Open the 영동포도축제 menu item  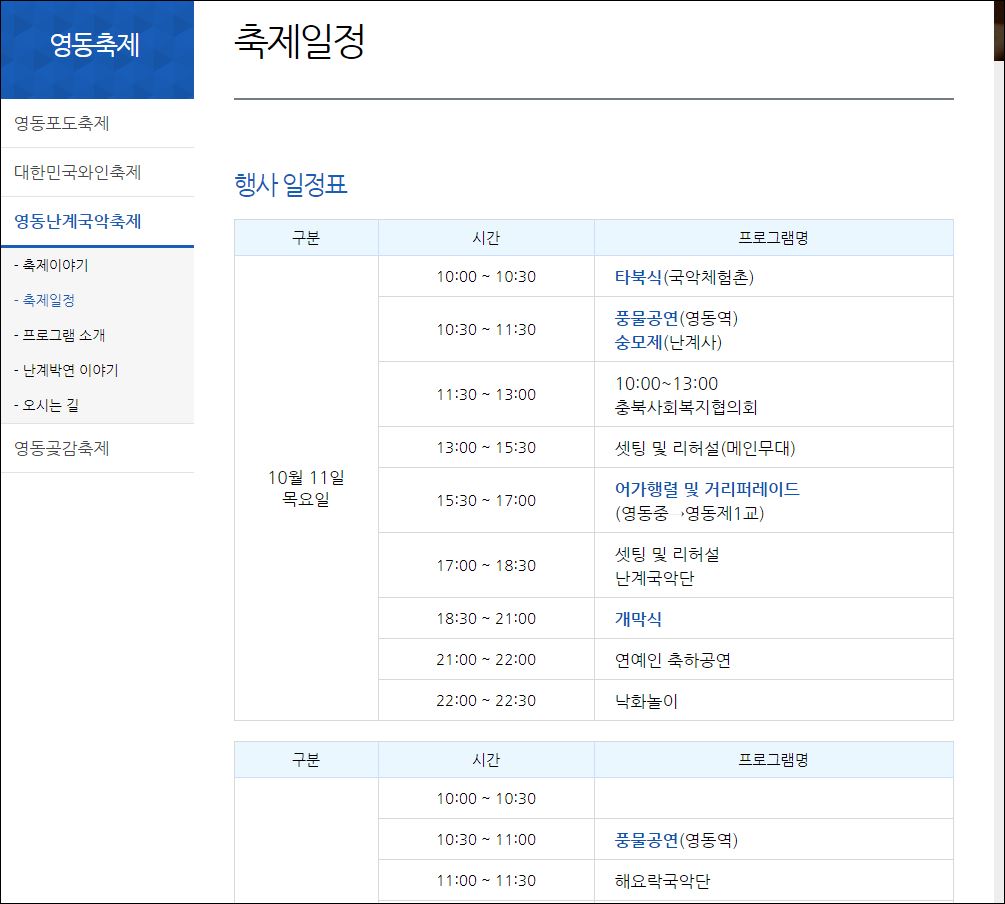click(x=62, y=124)
